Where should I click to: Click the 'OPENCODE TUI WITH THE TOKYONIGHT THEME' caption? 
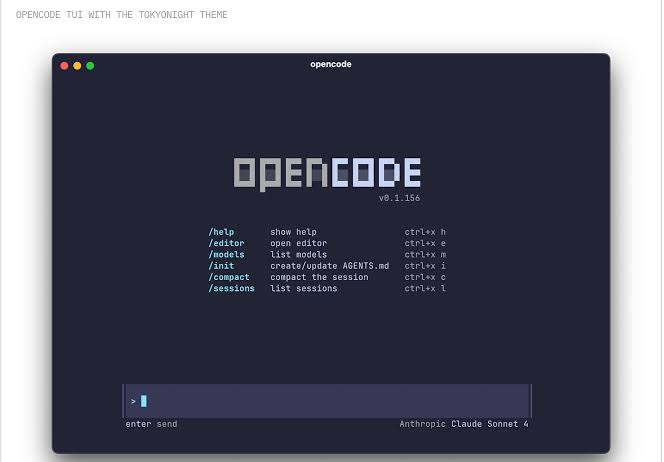(122, 15)
